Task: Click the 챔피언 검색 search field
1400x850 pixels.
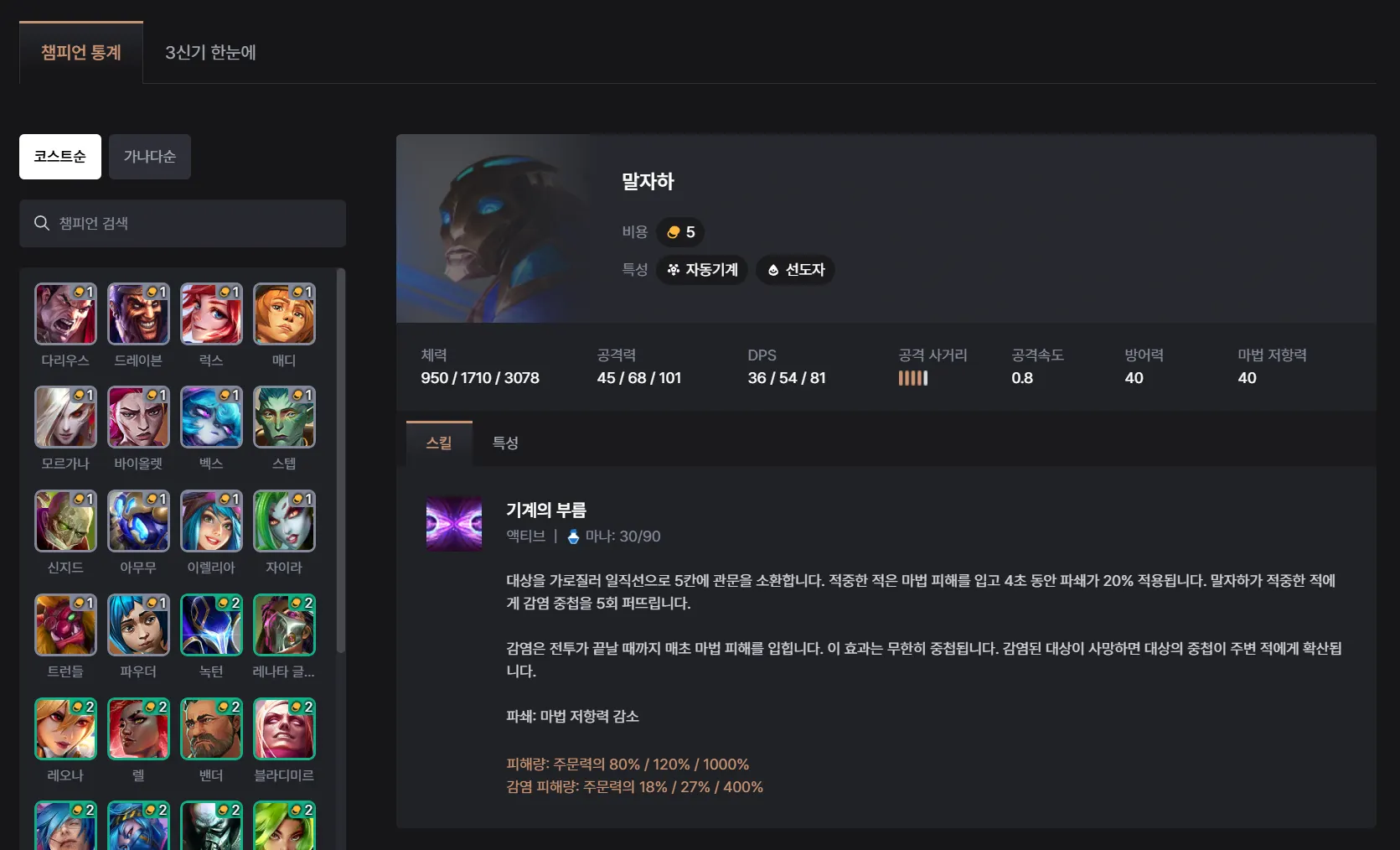Action: [x=183, y=223]
